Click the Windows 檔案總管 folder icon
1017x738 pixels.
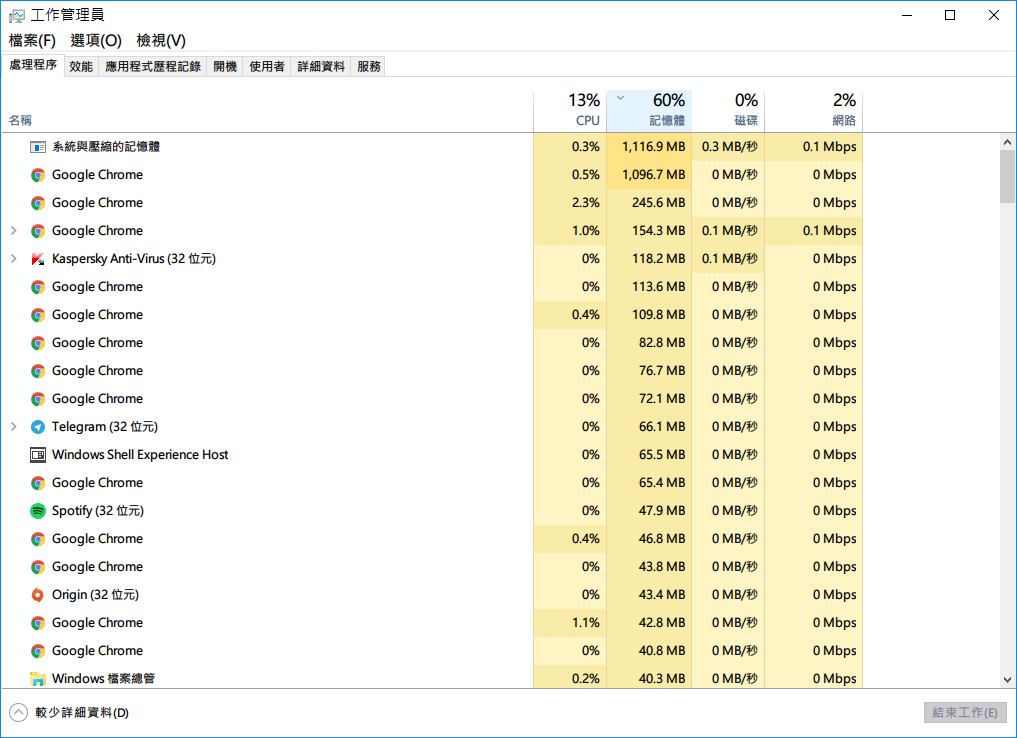[38, 679]
